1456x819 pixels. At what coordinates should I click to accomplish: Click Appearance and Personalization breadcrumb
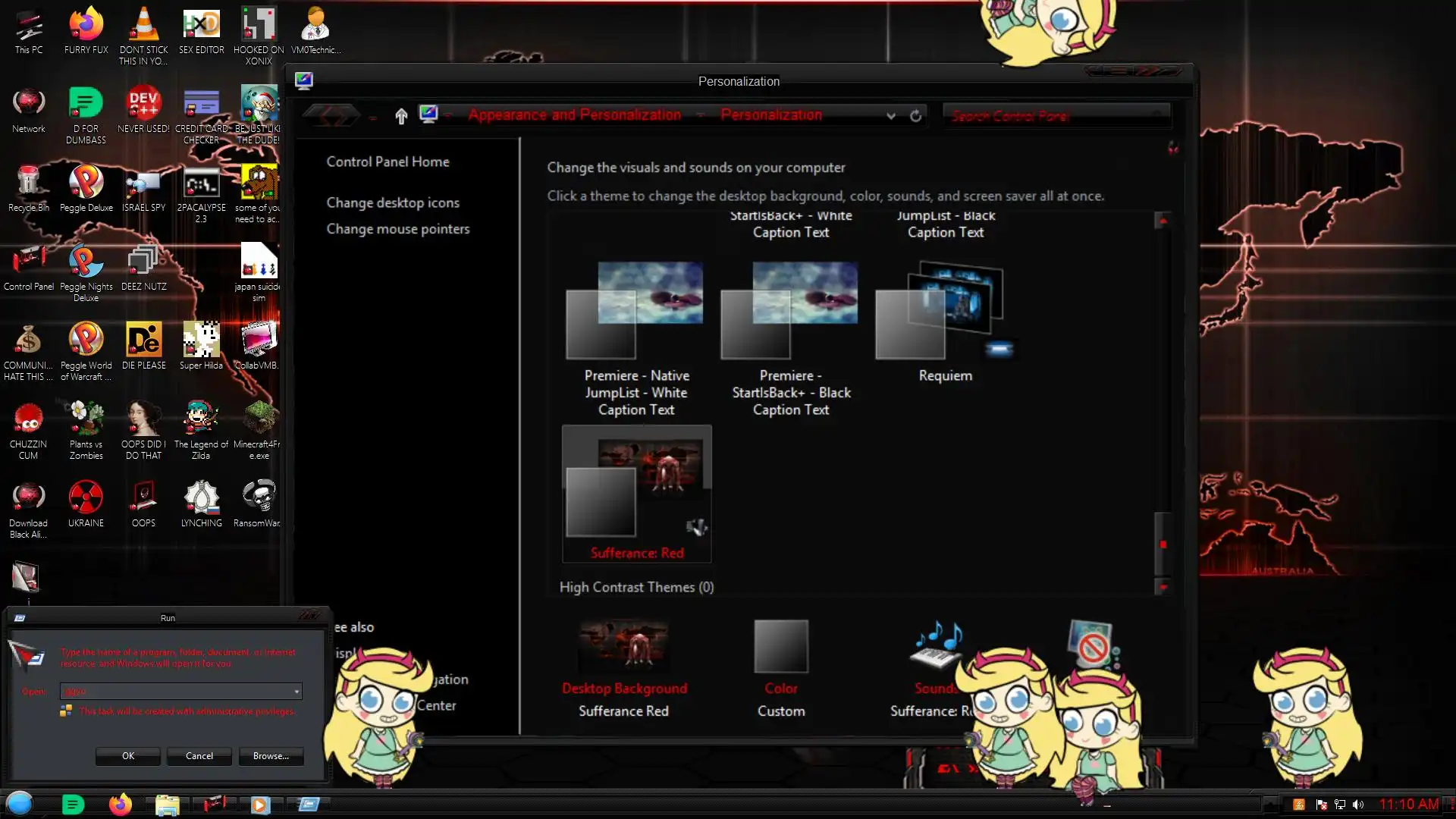(x=574, y=115)
